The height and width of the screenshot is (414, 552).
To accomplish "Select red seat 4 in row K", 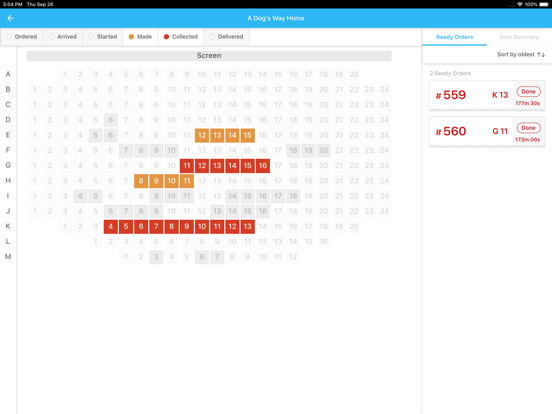I will click(111, 226).
